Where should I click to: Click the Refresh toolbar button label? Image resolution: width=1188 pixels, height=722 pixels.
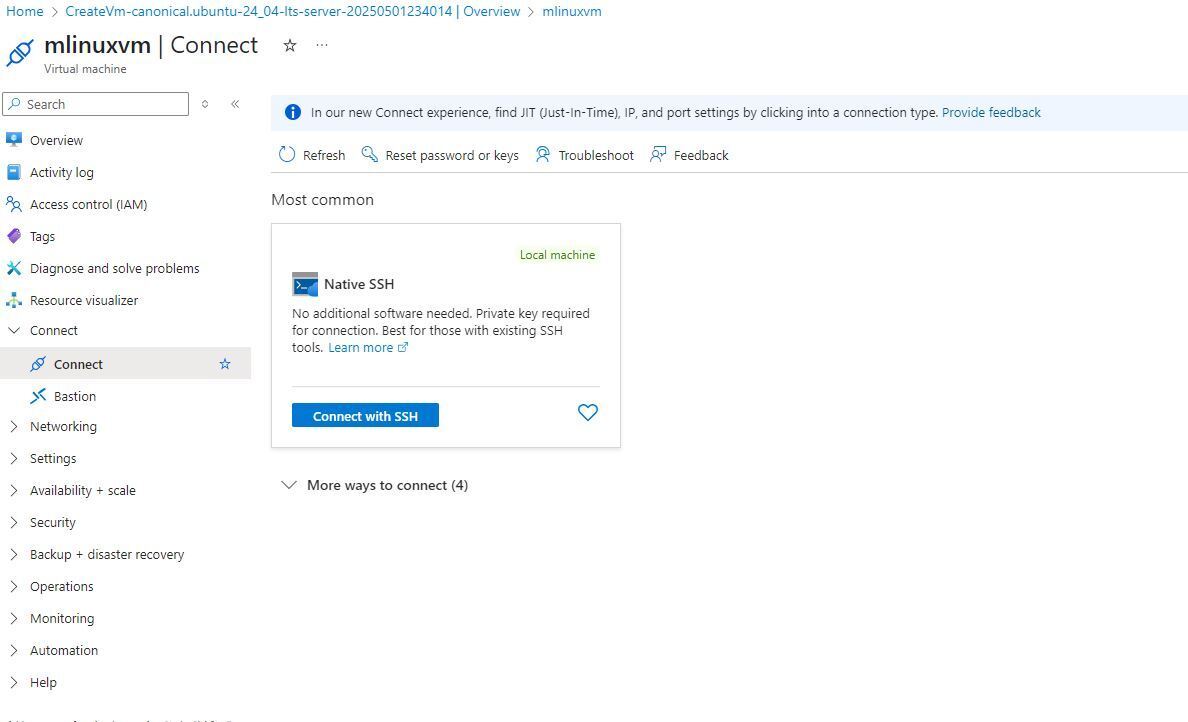pos(324,155)
